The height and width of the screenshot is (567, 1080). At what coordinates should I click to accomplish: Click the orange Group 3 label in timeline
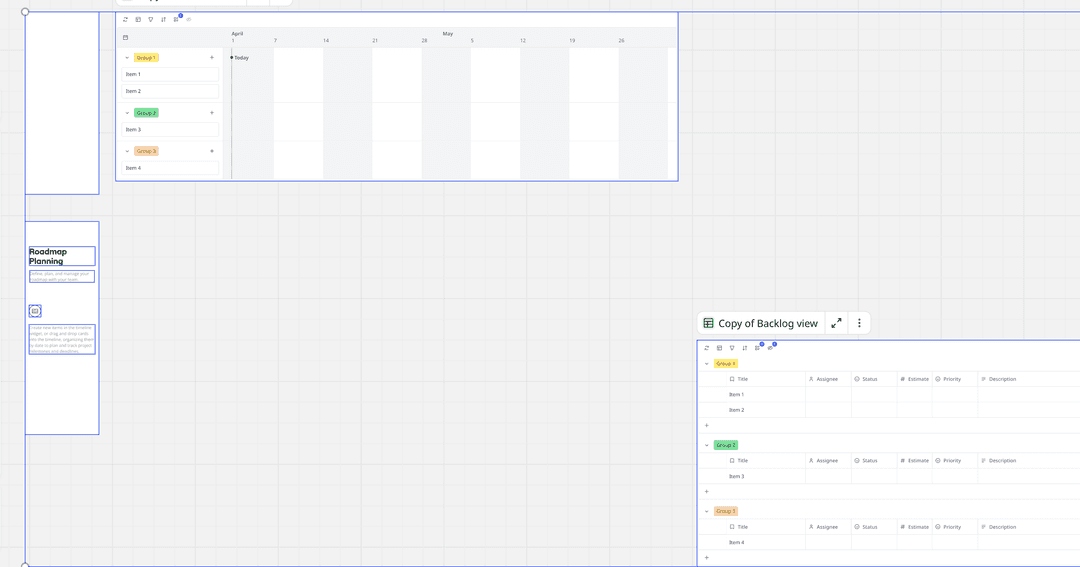click(146, 151)
